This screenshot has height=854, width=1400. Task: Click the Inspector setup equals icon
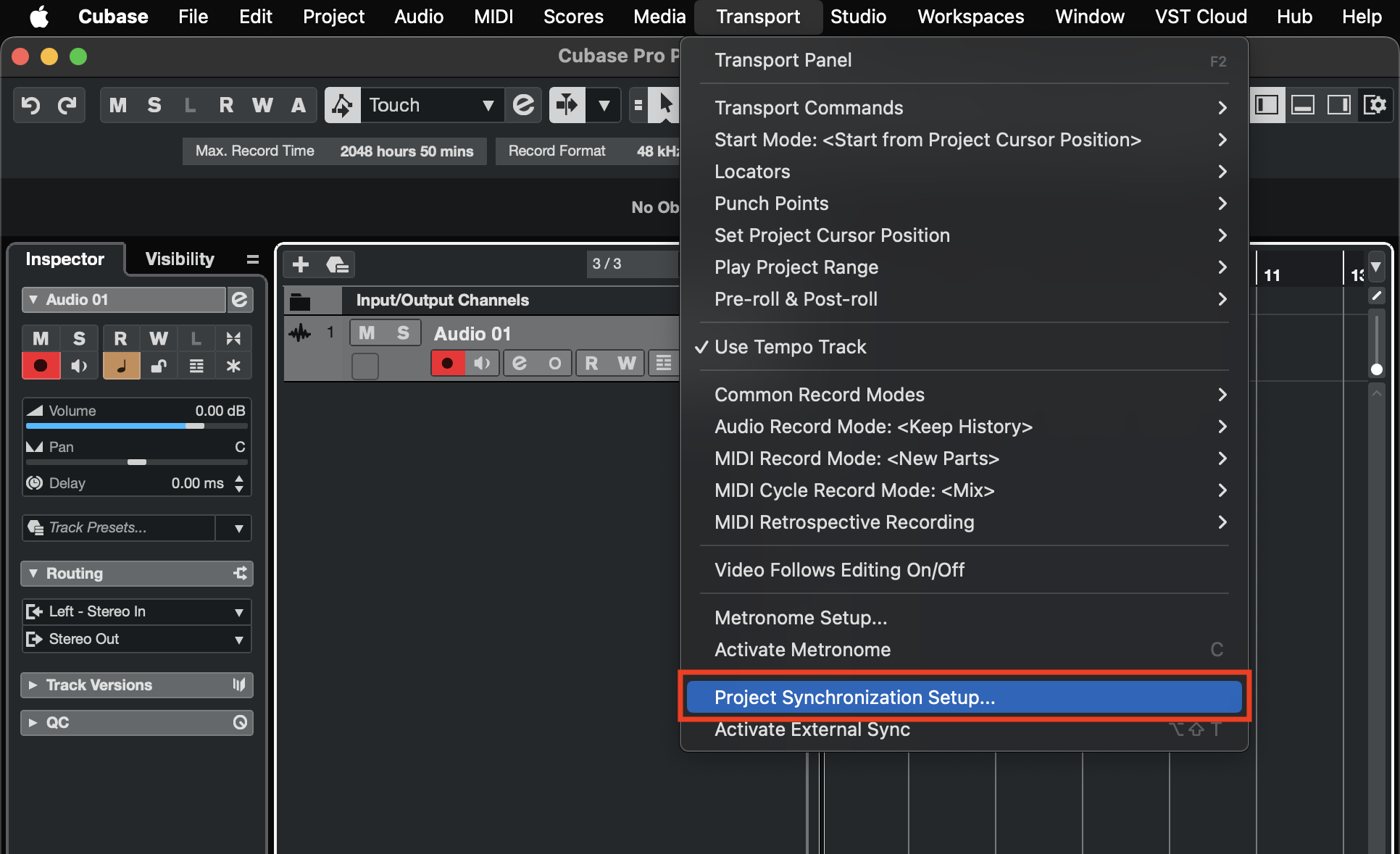point(252,259)
